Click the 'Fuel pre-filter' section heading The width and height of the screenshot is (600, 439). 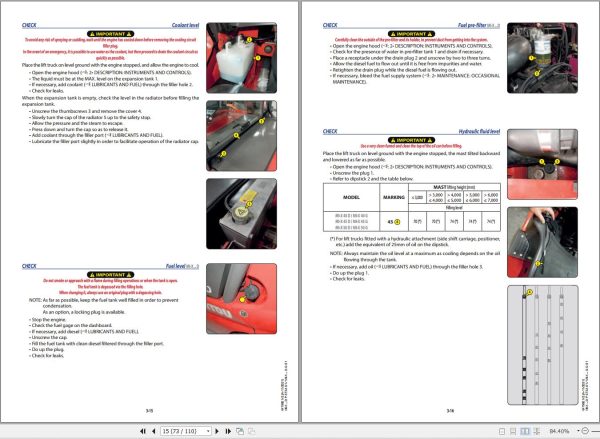coord(472,25)
